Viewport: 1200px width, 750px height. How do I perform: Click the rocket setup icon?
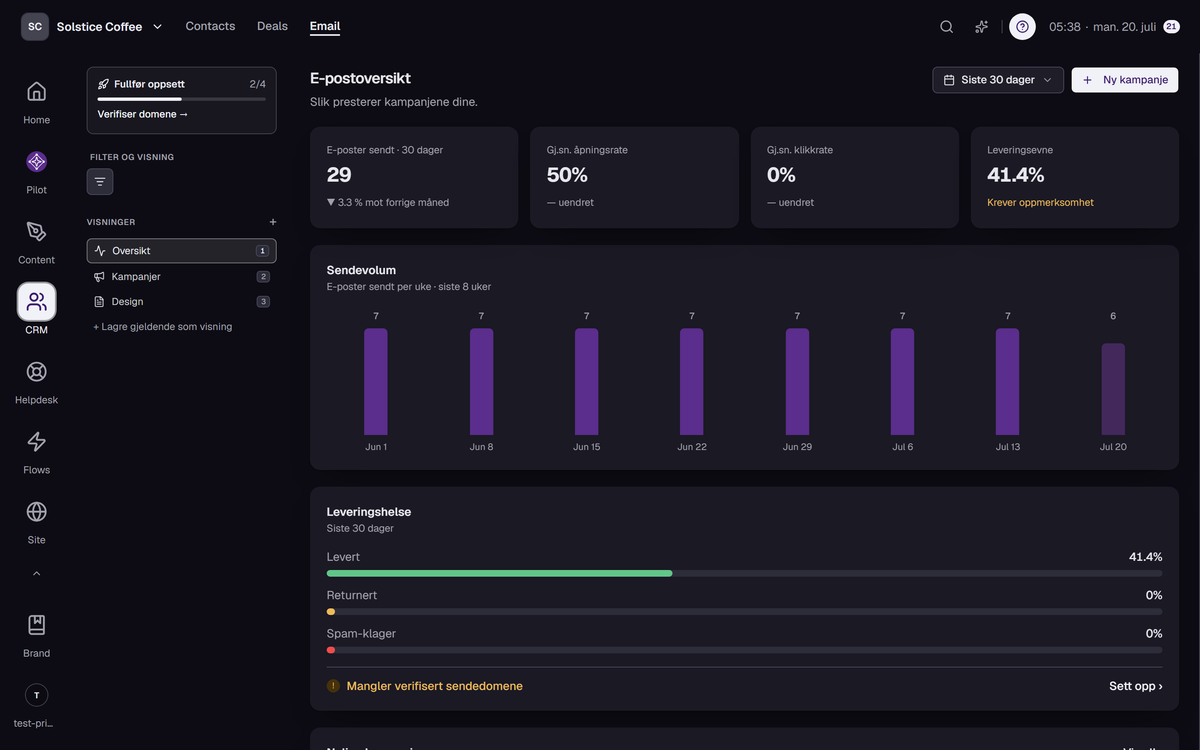pos(103,84)
